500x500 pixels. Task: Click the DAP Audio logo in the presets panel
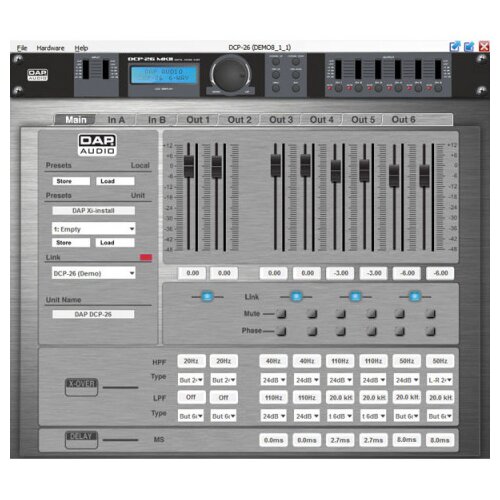[x=97, y=145]
